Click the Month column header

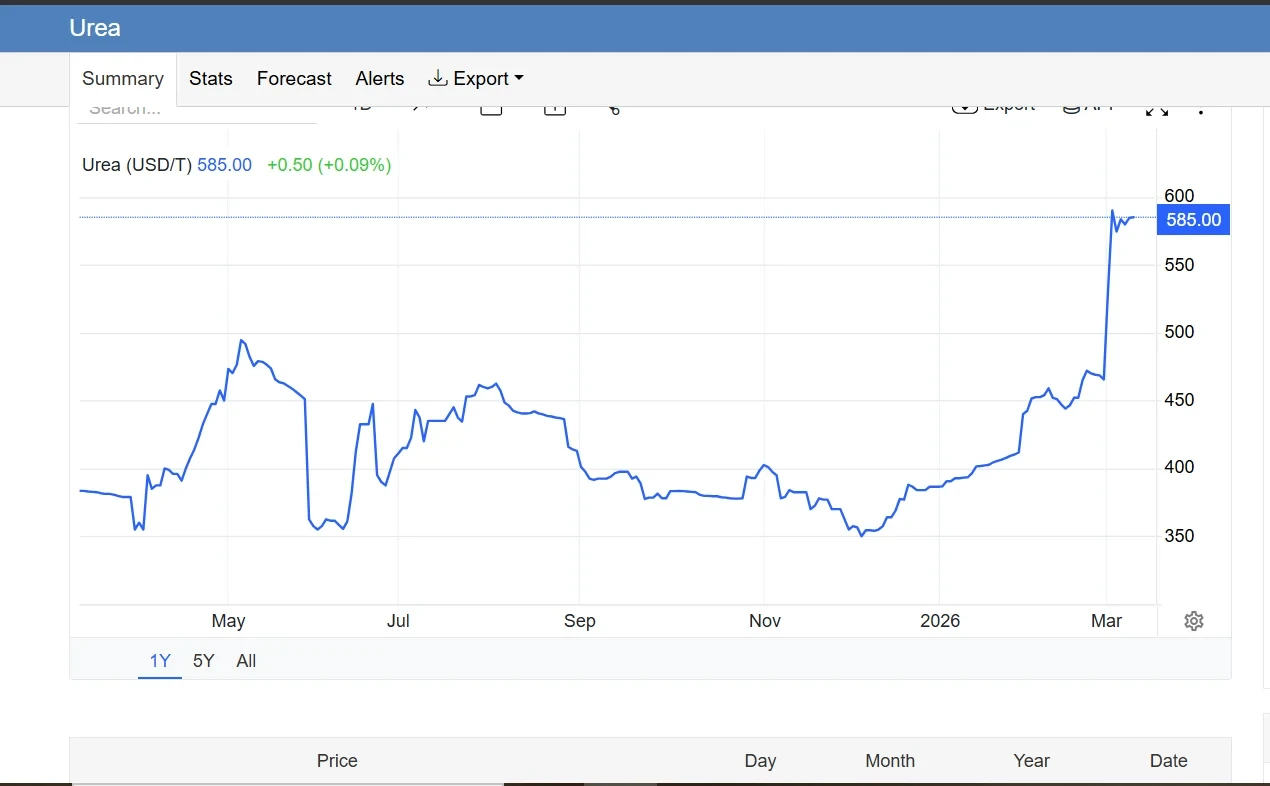click(890, 761)
